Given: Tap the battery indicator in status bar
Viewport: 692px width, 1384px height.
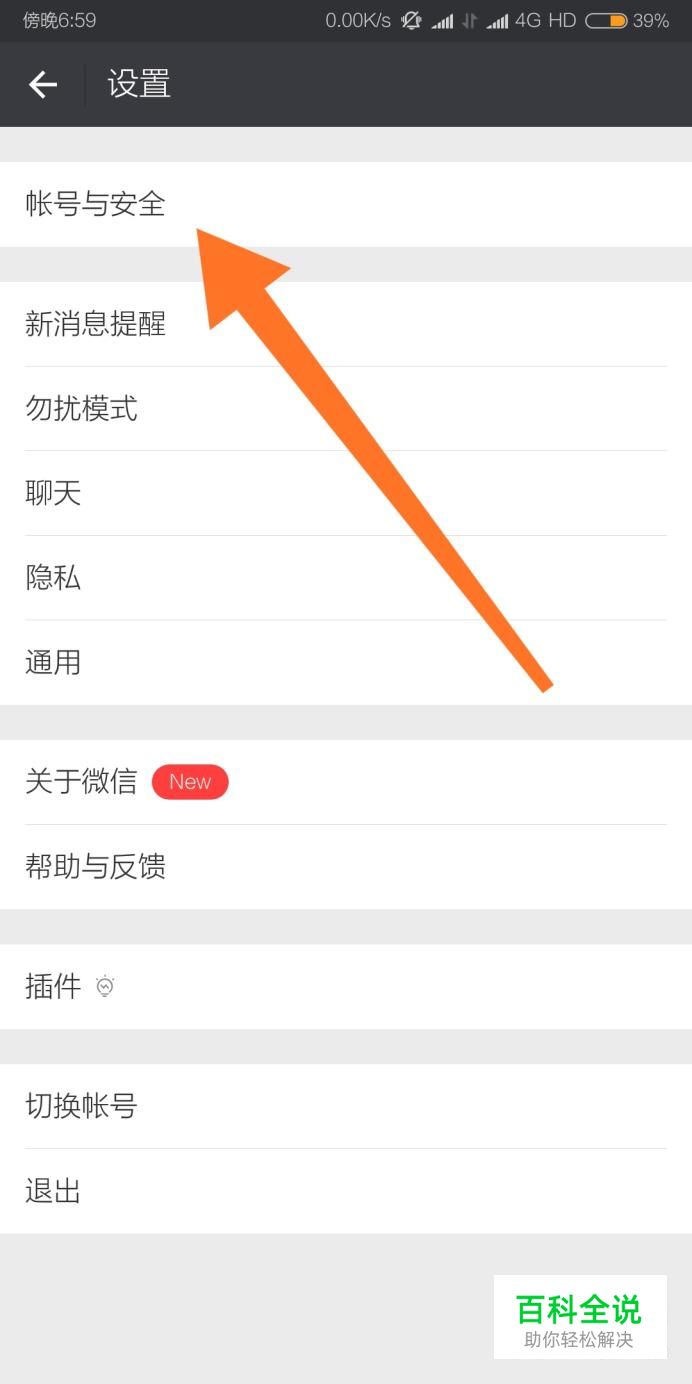Looking at the screenshot, I should coord(606,20).
